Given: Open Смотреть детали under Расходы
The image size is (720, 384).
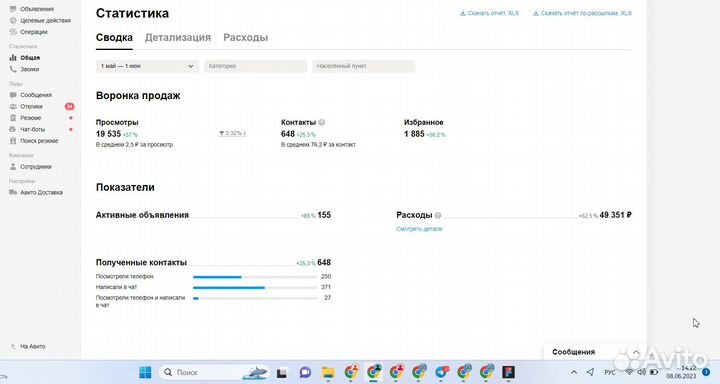Looking at the screenshot, I should tap(419, 229).
